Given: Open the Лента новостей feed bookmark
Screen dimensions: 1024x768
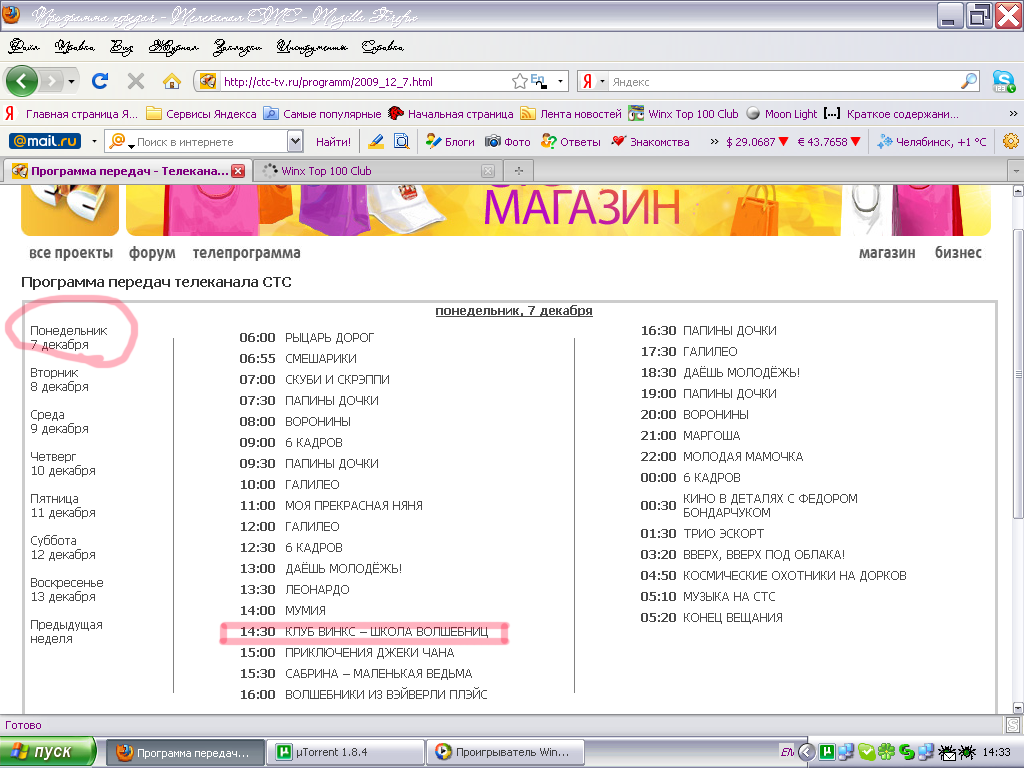Looking at the screenshot, I should [571, 114].
